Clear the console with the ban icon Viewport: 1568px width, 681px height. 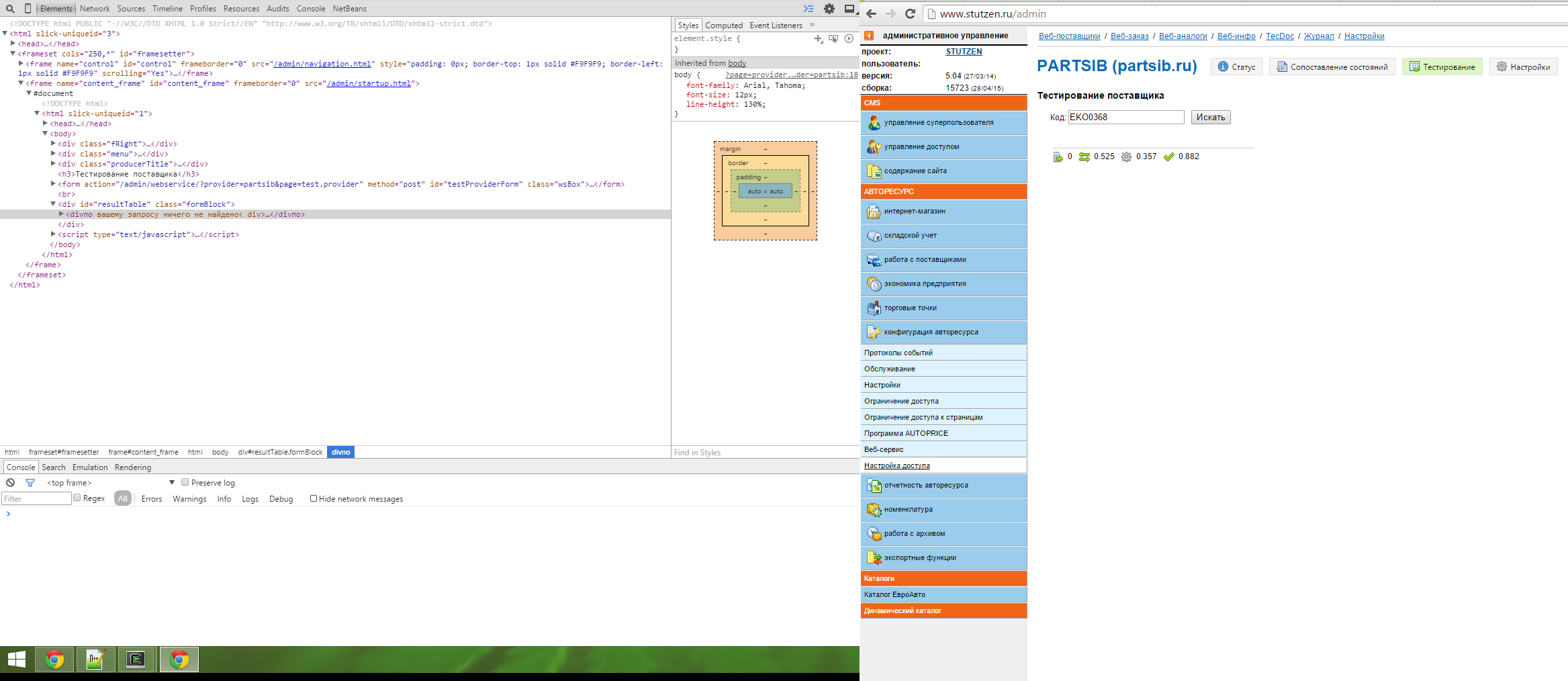point(10,483)
